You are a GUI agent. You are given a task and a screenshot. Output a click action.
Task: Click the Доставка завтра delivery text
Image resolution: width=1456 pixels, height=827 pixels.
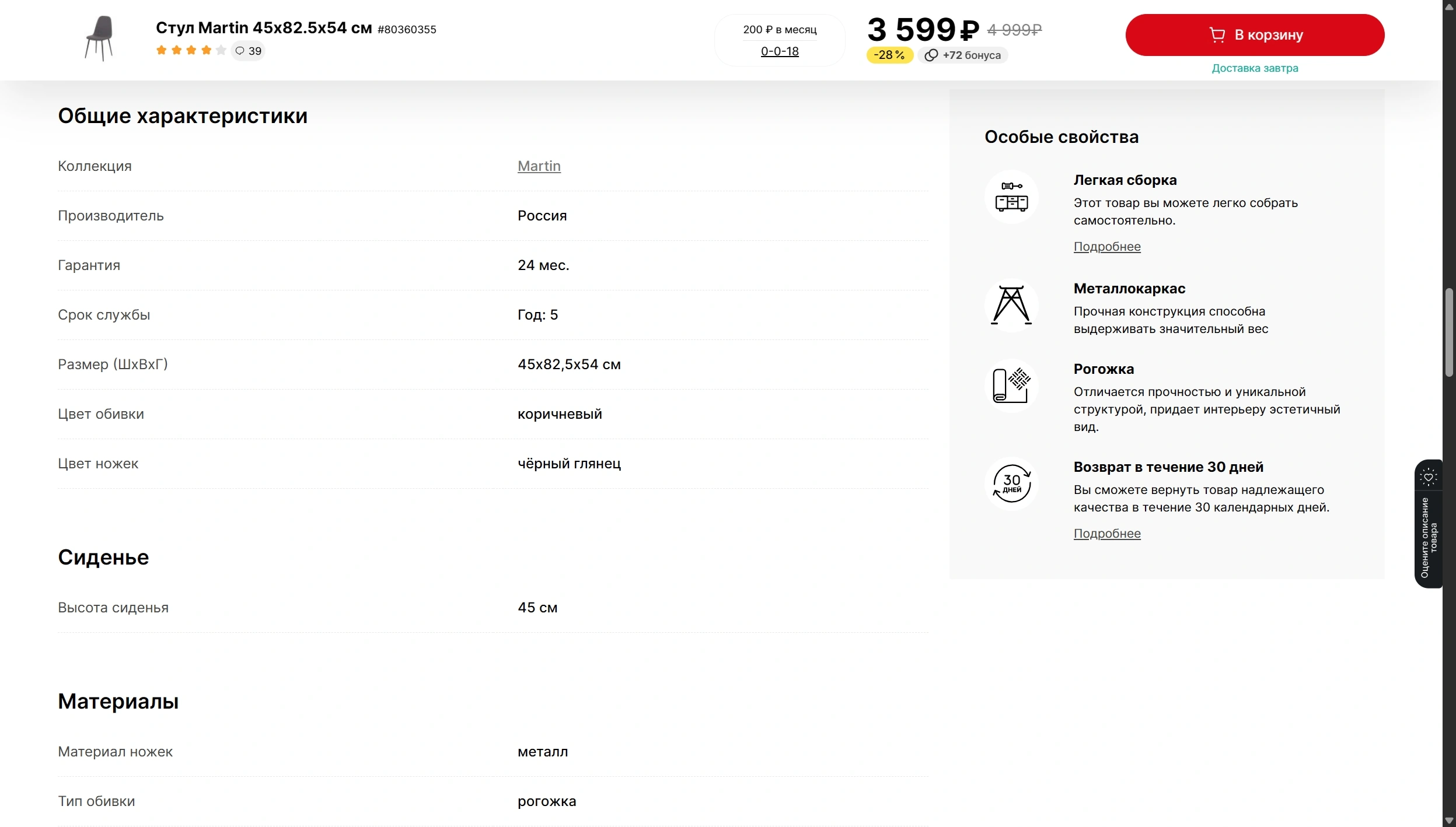[1255, 68]
